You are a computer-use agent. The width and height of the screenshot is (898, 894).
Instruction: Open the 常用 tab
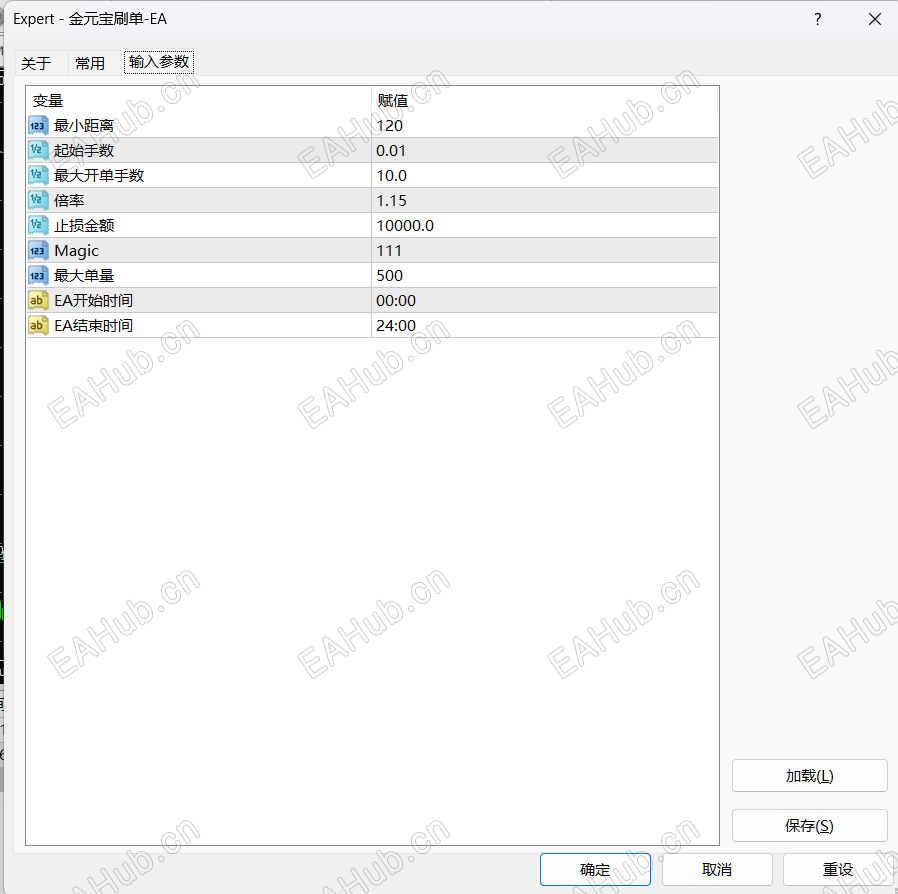(x=89, y=62)
